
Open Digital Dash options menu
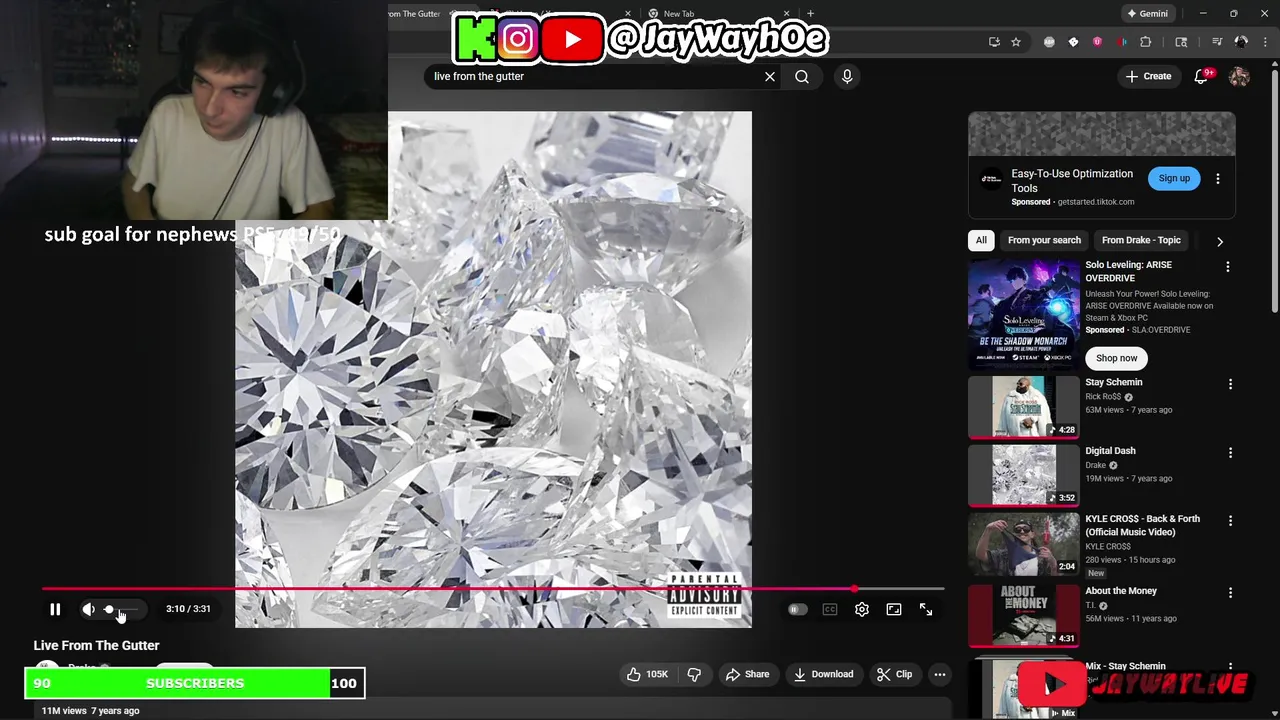click(1230, 452)
